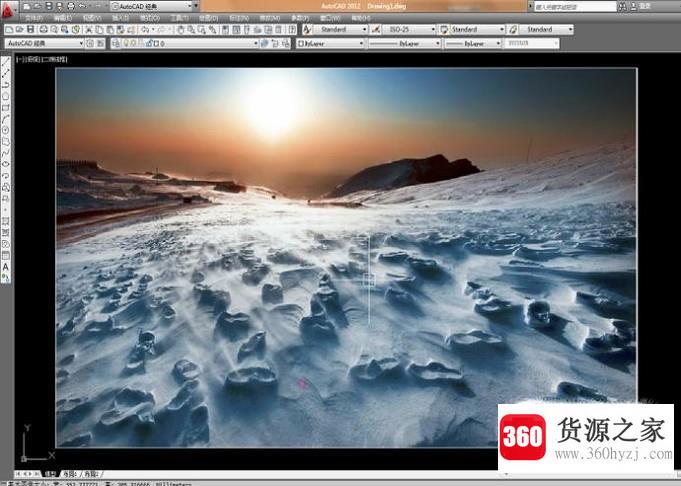Select the Multiline Text 'A' tool
The width and height of the screenshot is (681, 486).
click(6, 267)
